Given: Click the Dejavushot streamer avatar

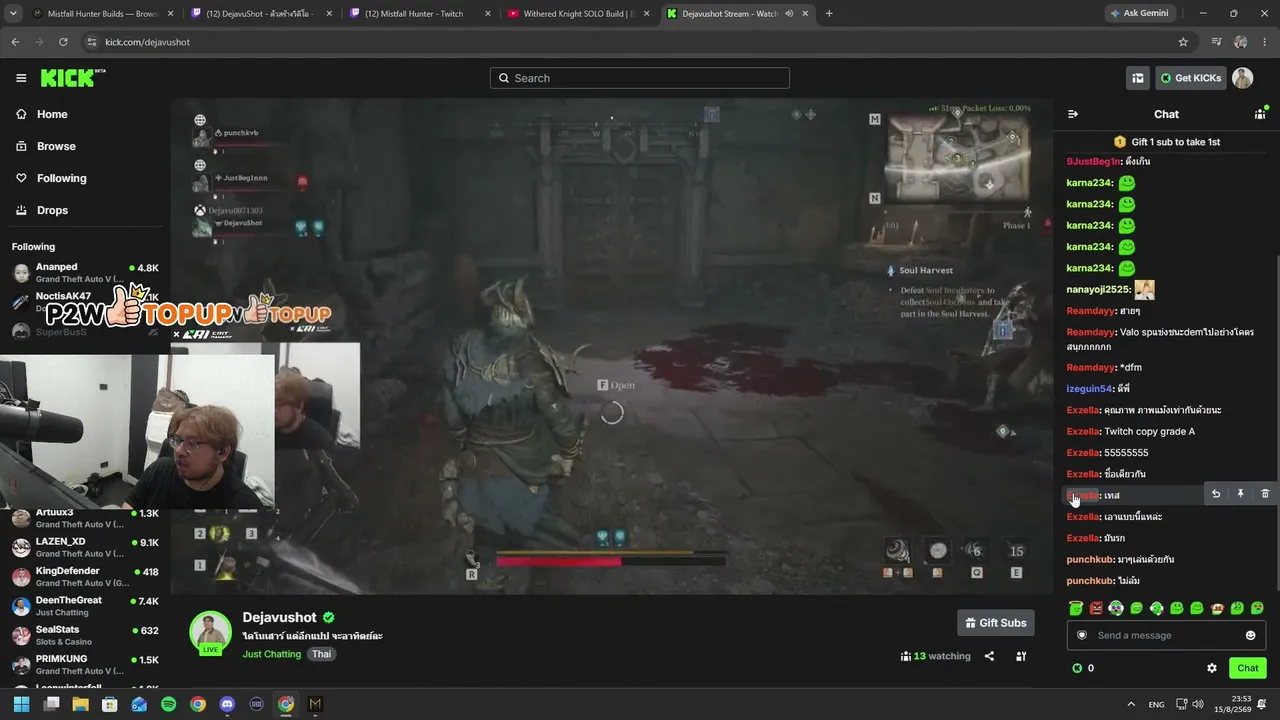Looking at the screenshot, I should pos(211,632).
